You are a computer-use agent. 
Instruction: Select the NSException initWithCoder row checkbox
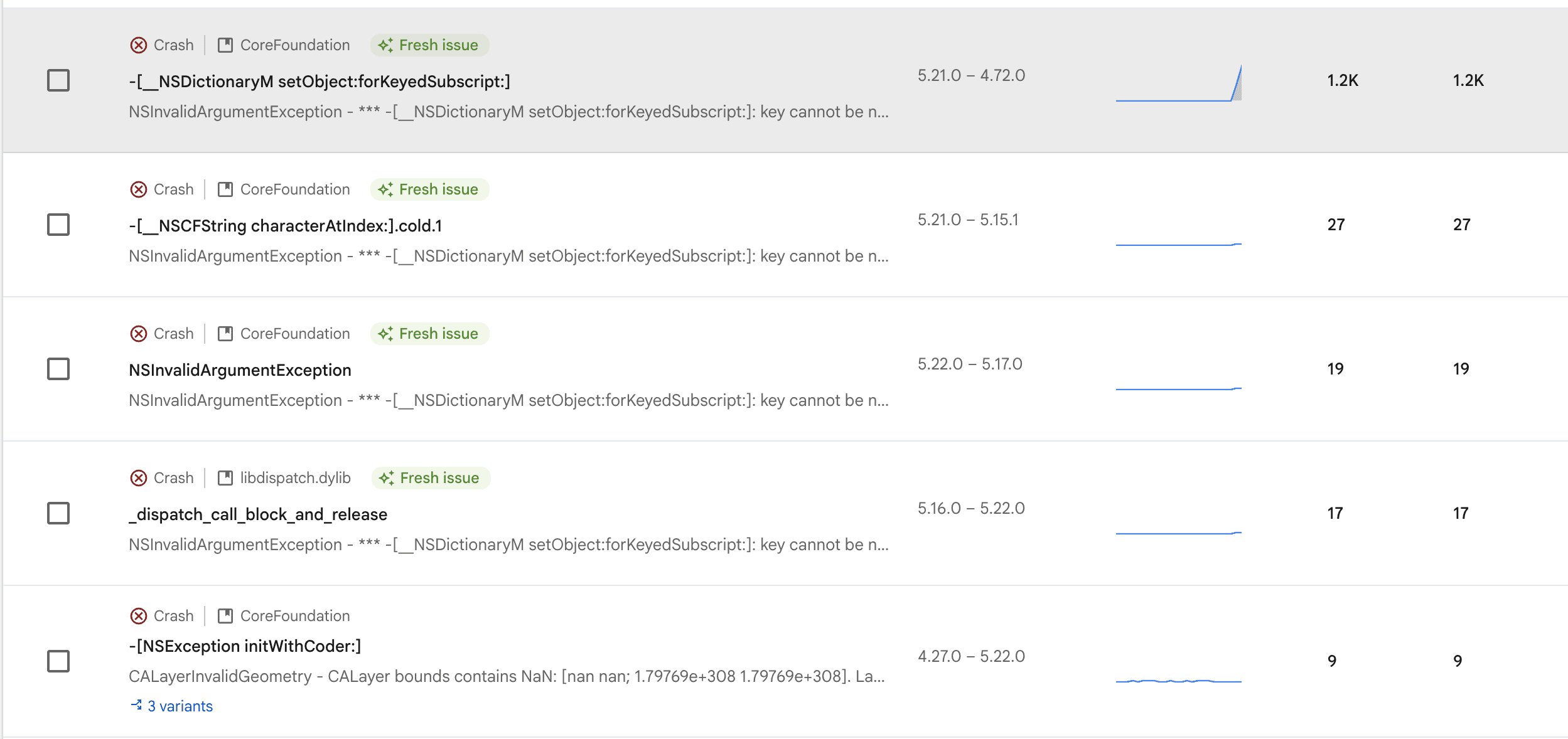(x=58, y=661)
